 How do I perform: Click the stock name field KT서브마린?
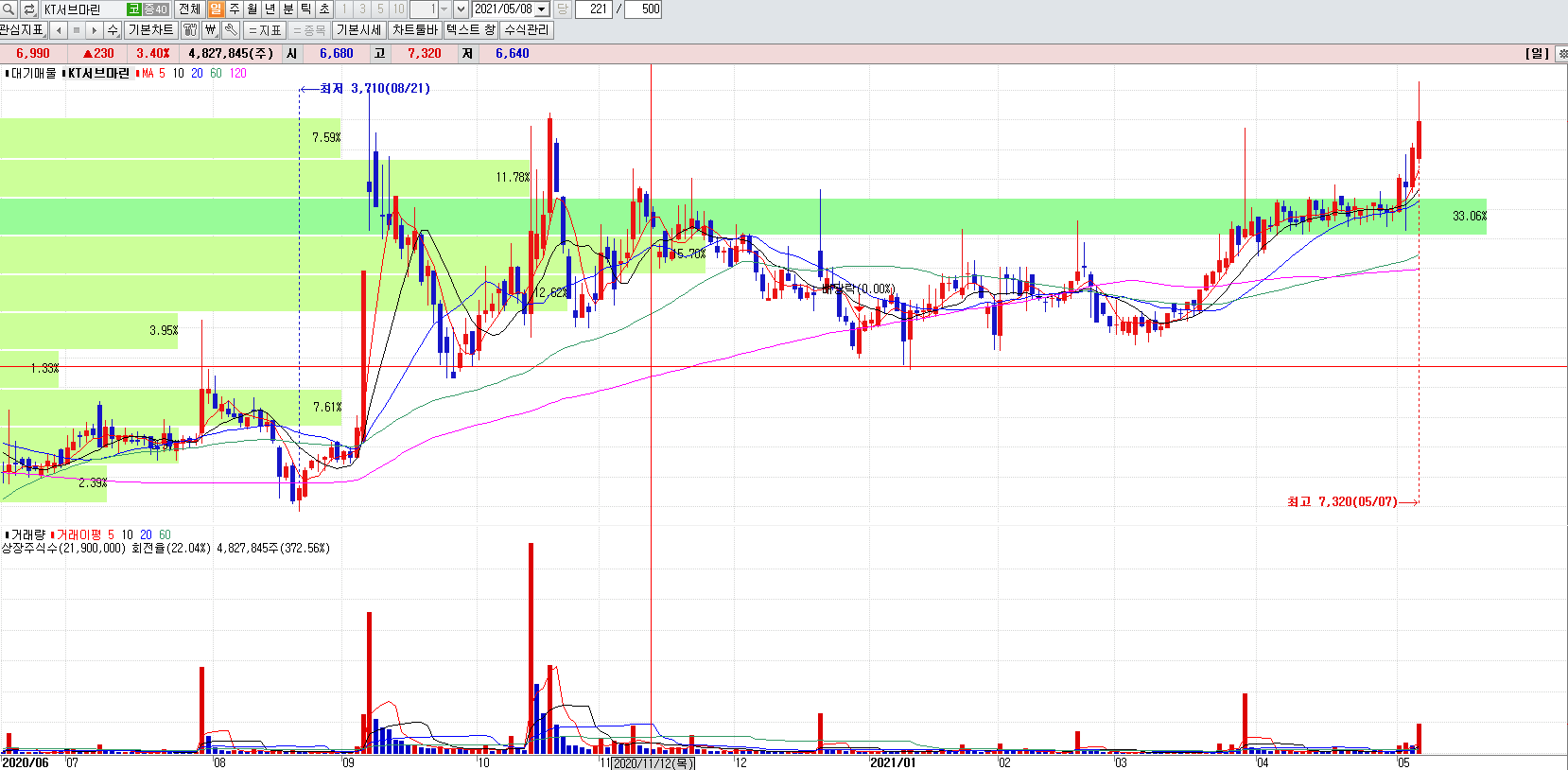click(x=82, y=9)
